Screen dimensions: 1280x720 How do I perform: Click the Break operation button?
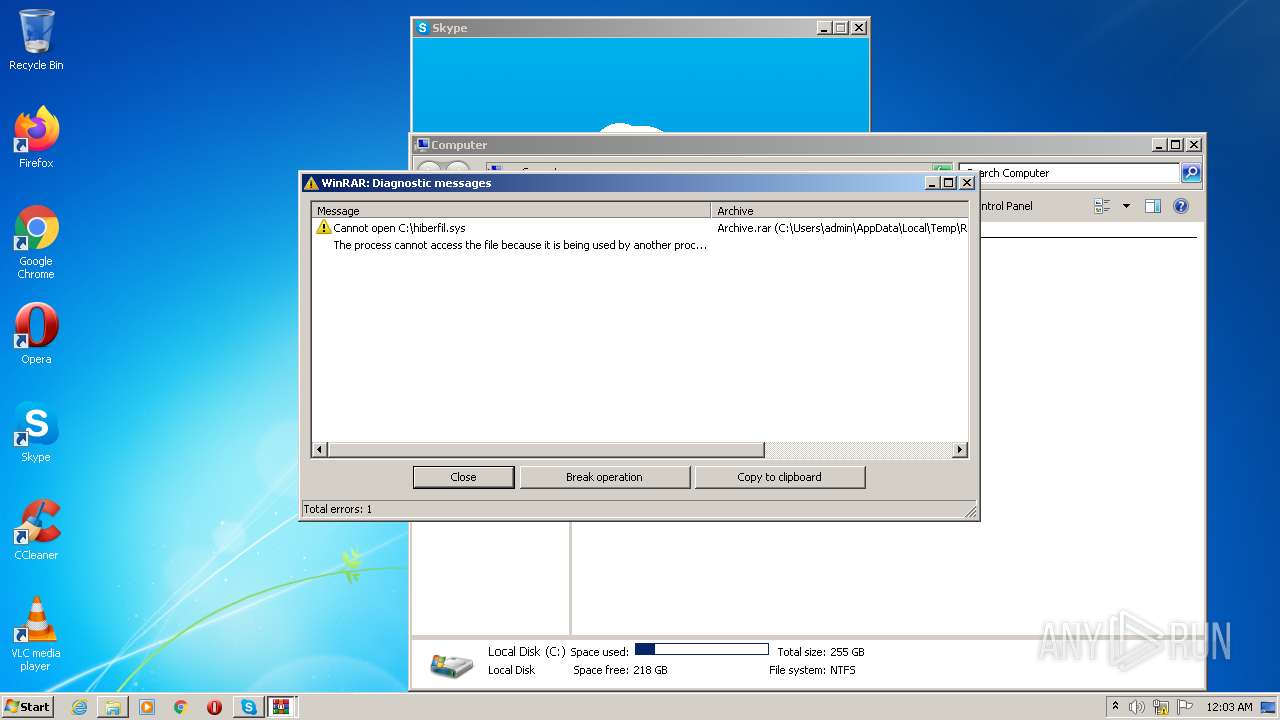pyautogui.click(x=604, y=477)
